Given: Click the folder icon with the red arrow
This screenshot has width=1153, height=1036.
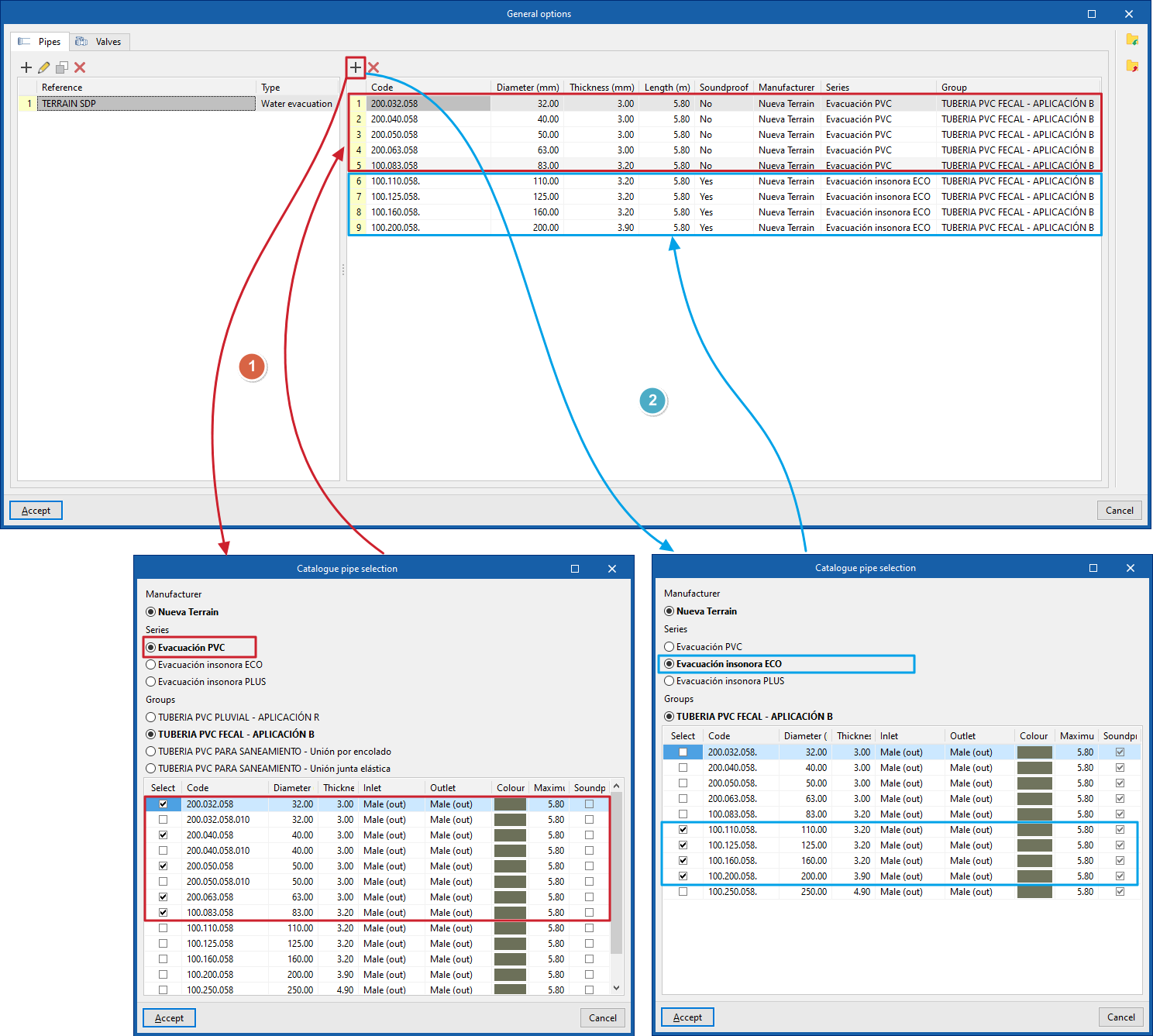Looking at the screenshot, I should click(x=1132, y=66).
